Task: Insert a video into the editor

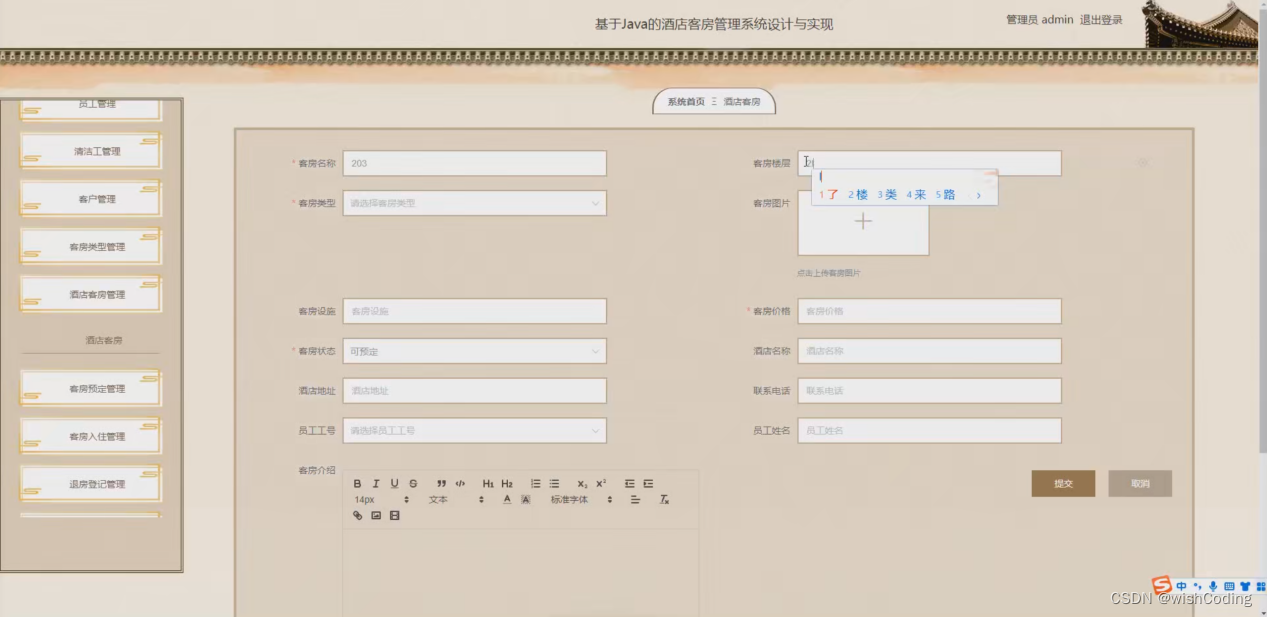Action: 394,516
